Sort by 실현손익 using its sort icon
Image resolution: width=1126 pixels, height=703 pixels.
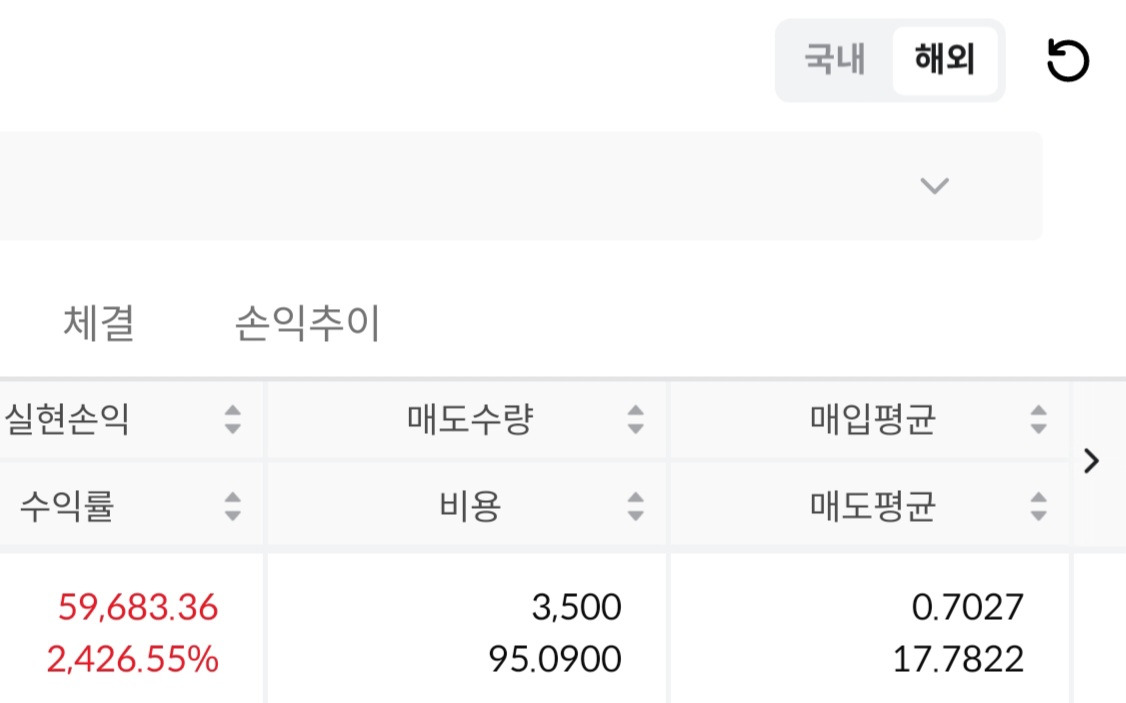point(230,421)
